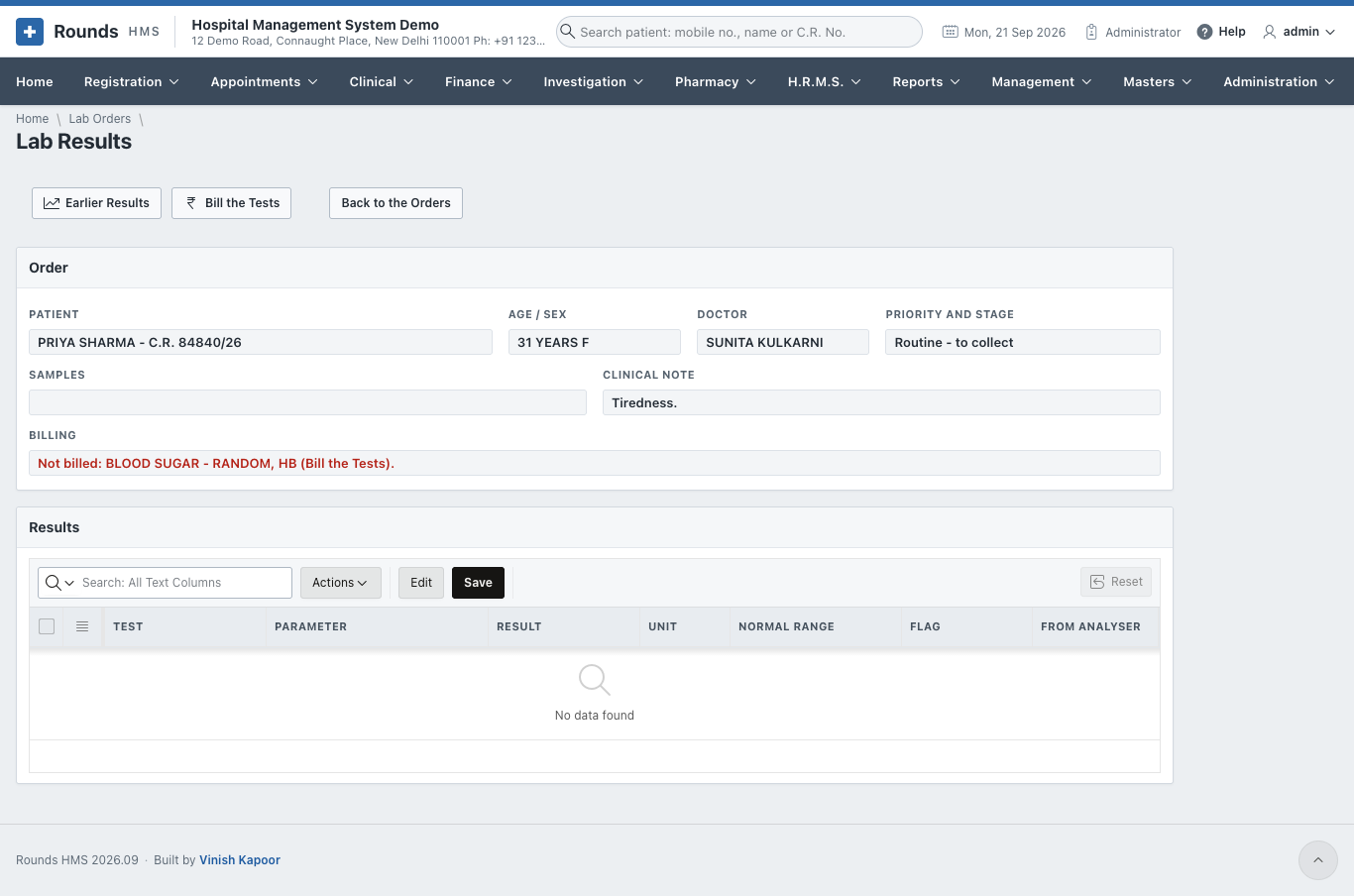This screenshot has height=896, width=1354.
Task: Focus the results Search All Text Columns field
Action: [183, 583]
